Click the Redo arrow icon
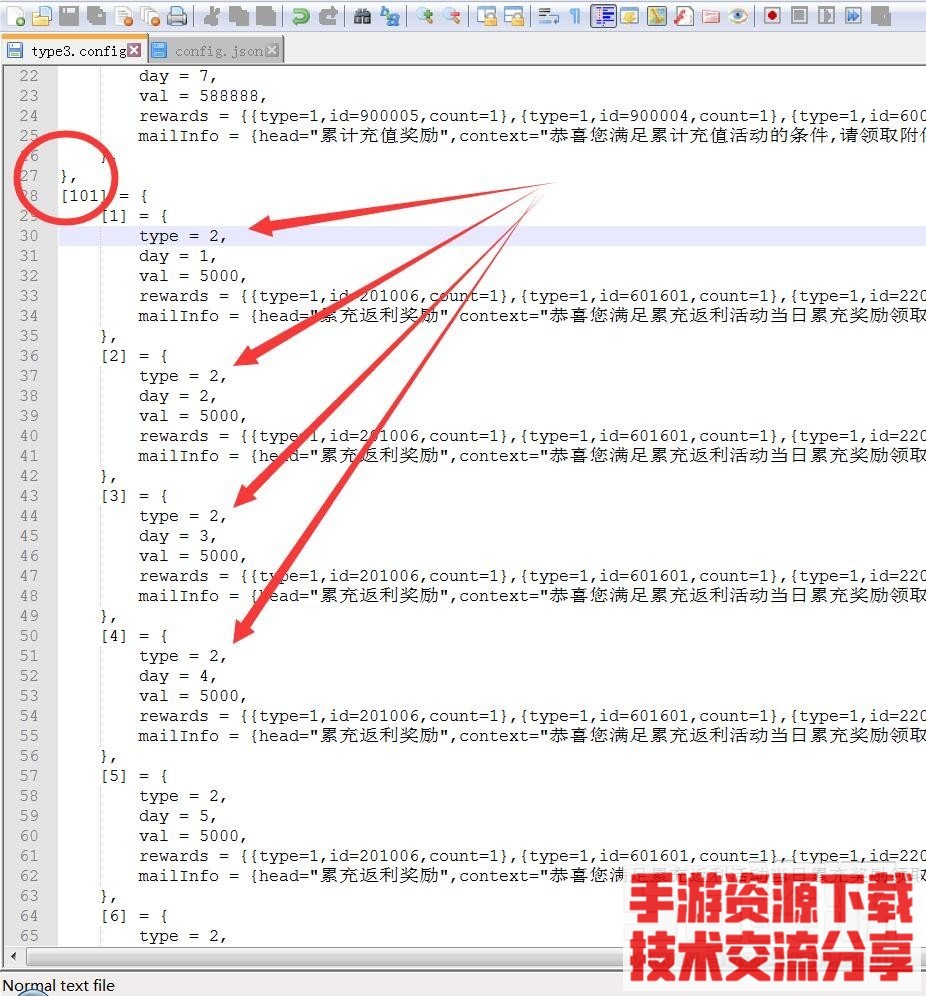The image size is (926, 996). (x=327, y=16)
